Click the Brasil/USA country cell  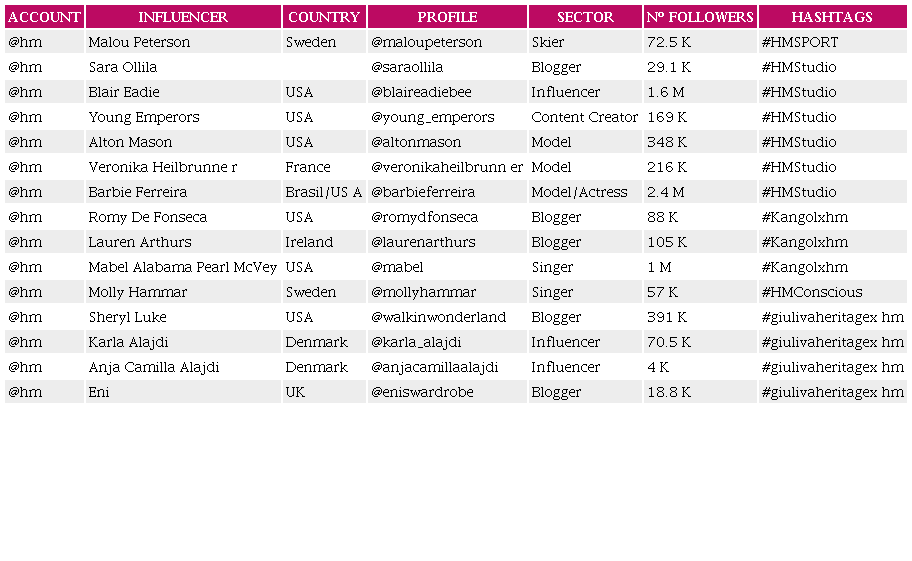click(324, 192)
